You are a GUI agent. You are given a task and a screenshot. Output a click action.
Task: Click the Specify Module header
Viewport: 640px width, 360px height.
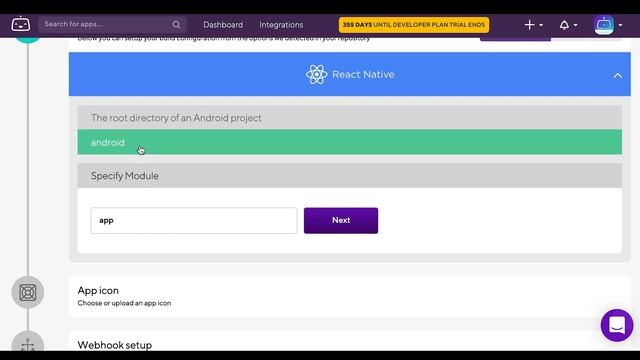pyautogui.click(x=349, y=176)
